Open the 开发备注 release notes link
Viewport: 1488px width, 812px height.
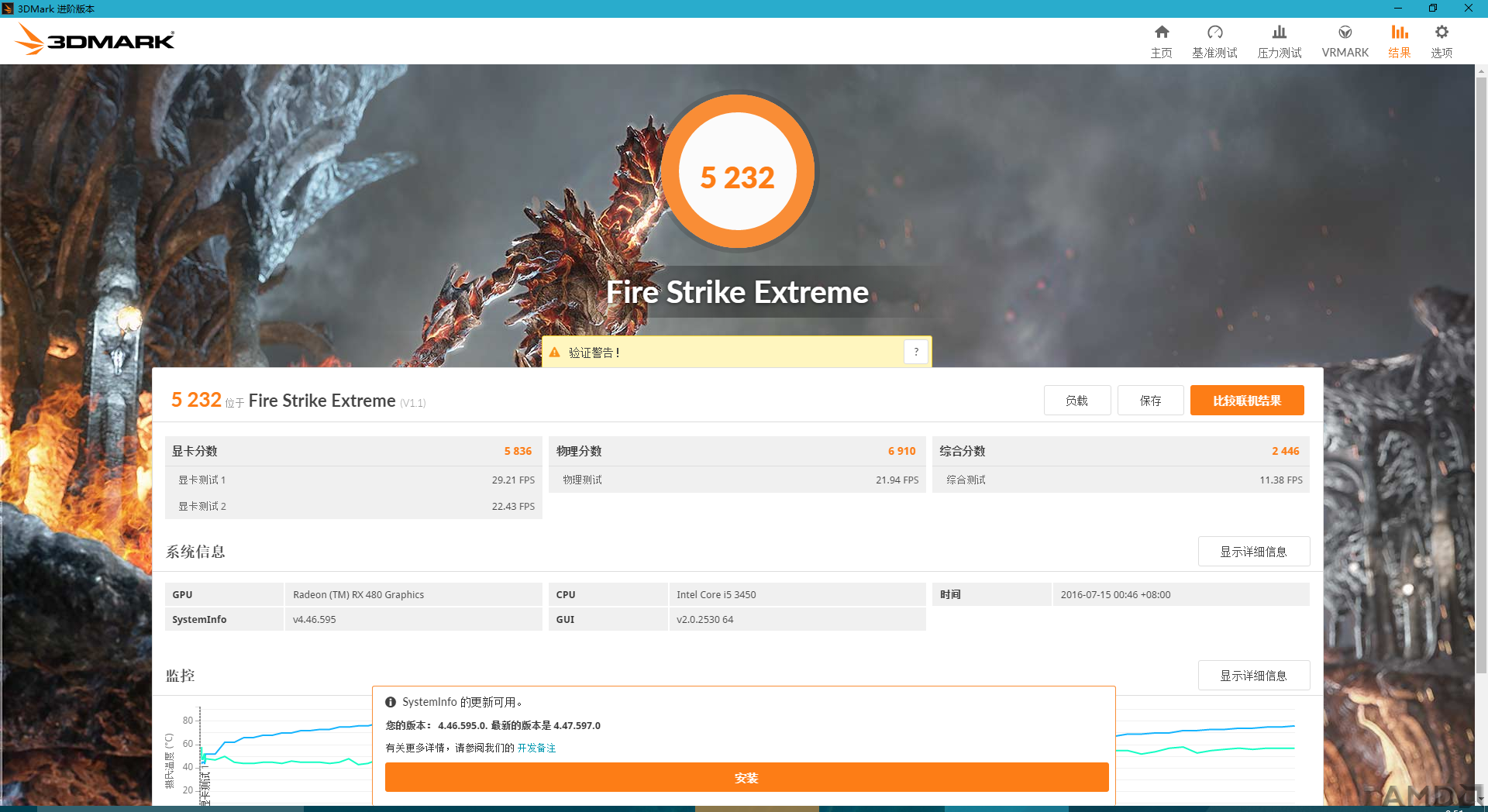[x=536, y=748]
